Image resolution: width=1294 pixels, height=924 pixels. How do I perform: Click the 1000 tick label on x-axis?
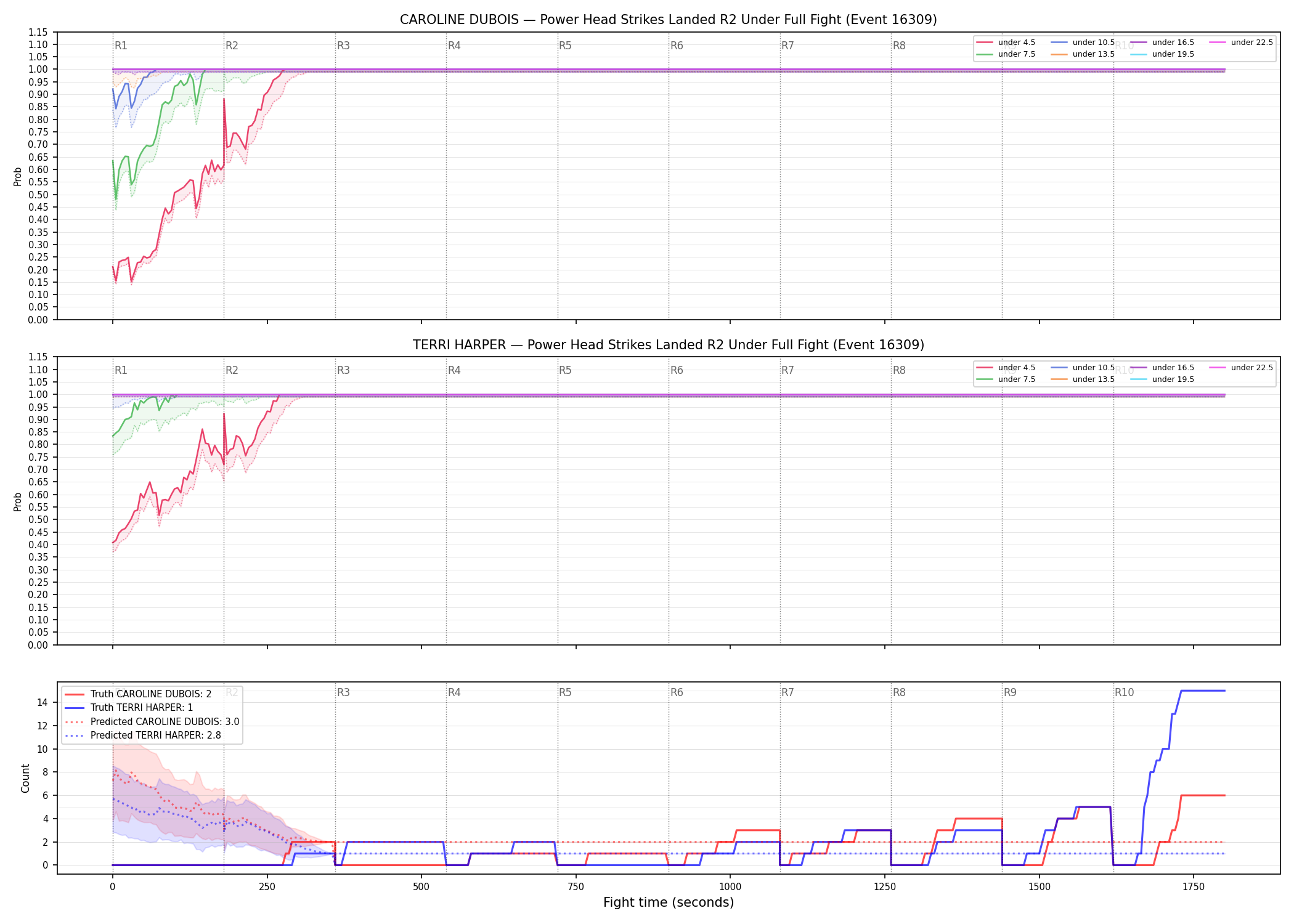730,887
